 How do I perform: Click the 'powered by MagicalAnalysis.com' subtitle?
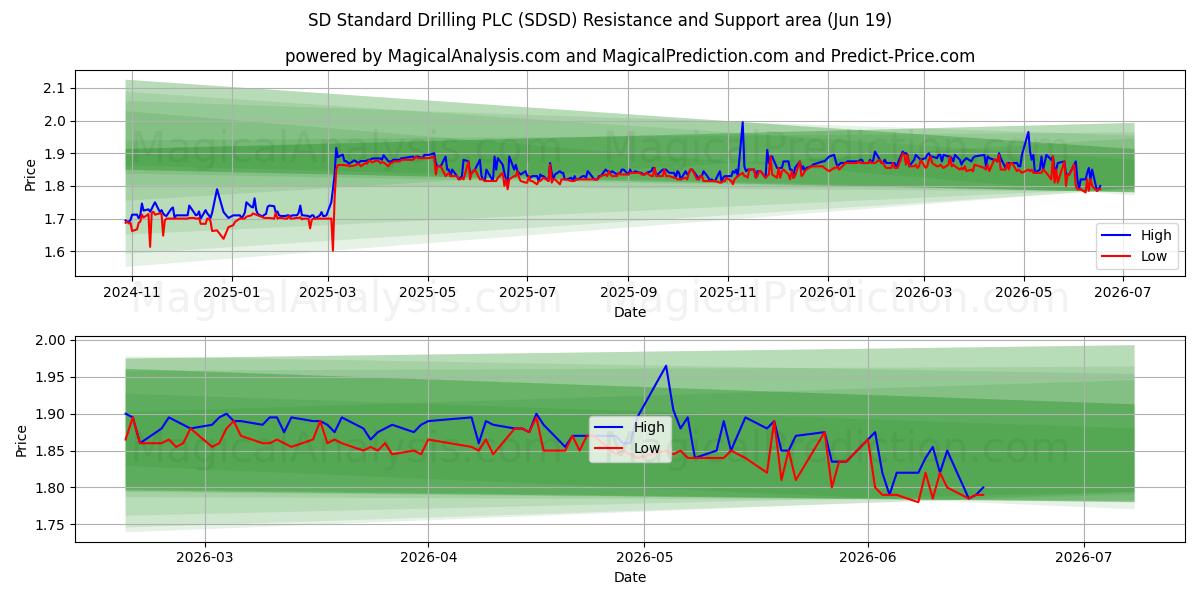click(x=630, y=56)
